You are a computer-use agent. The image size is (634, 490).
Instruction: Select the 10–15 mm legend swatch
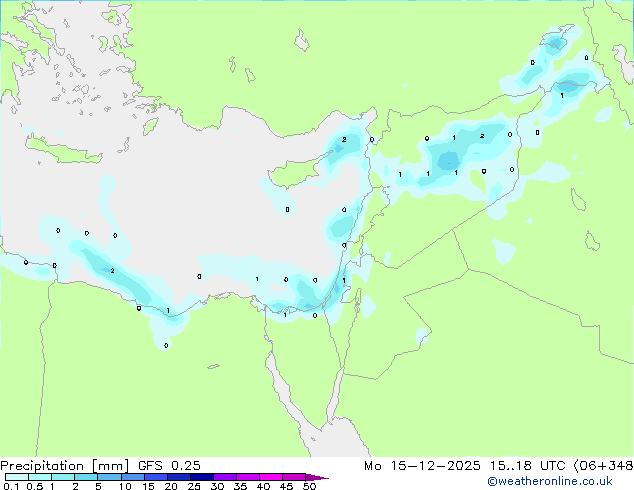click(132, 477)
